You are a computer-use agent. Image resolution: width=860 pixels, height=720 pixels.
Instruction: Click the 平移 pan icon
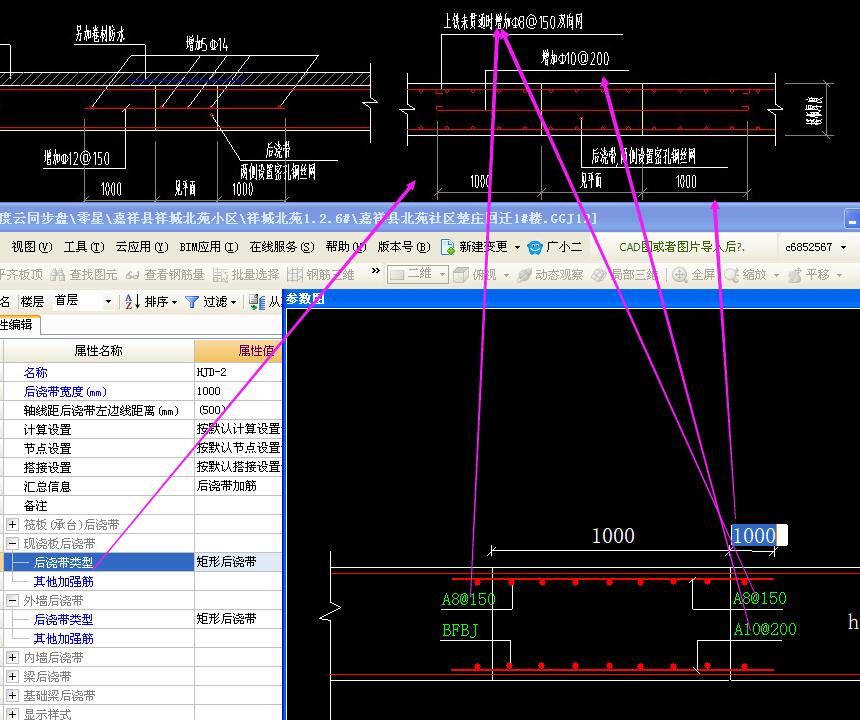(x=795, y=274)
